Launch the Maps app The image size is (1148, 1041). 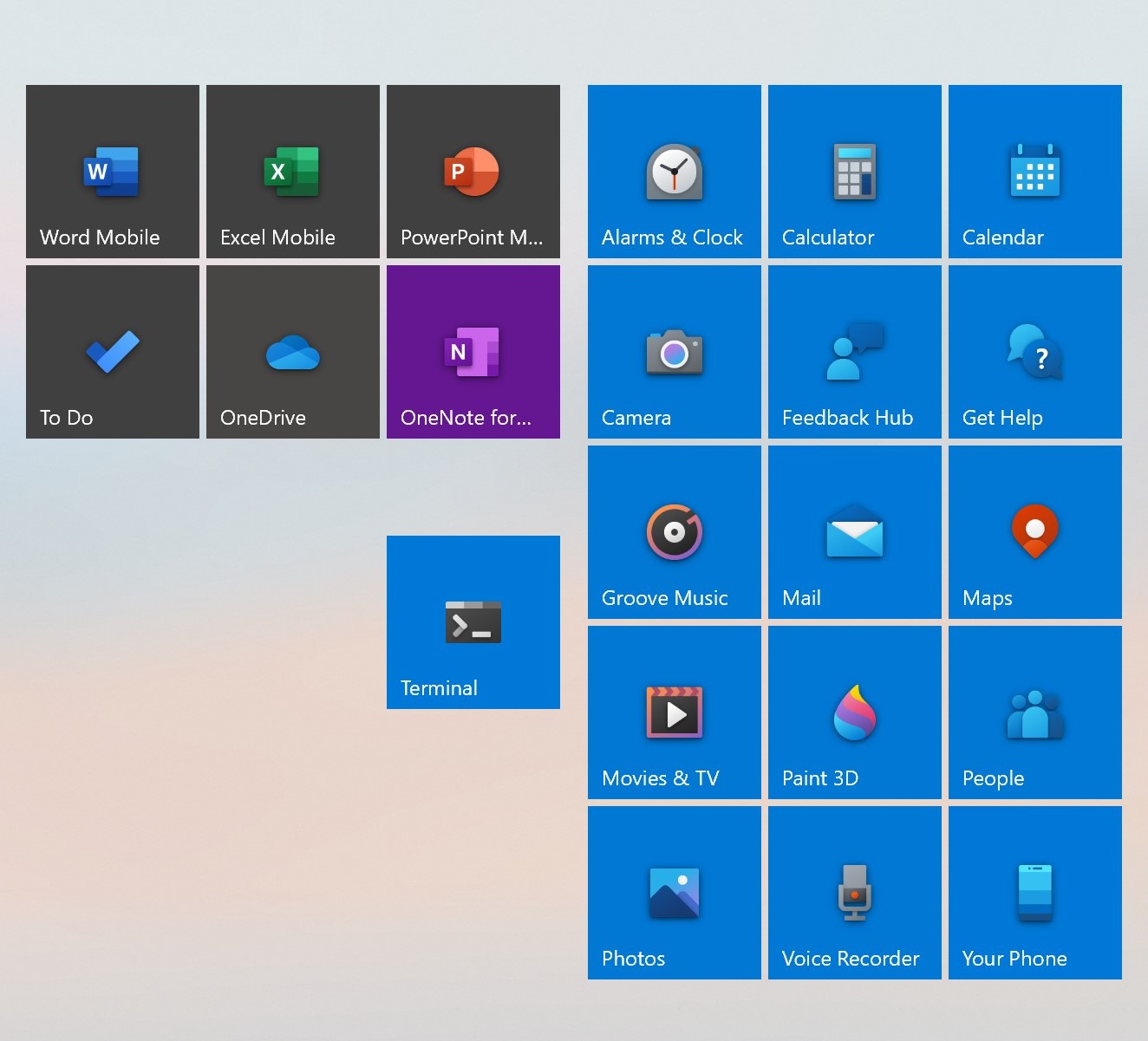click(1034, 532)
